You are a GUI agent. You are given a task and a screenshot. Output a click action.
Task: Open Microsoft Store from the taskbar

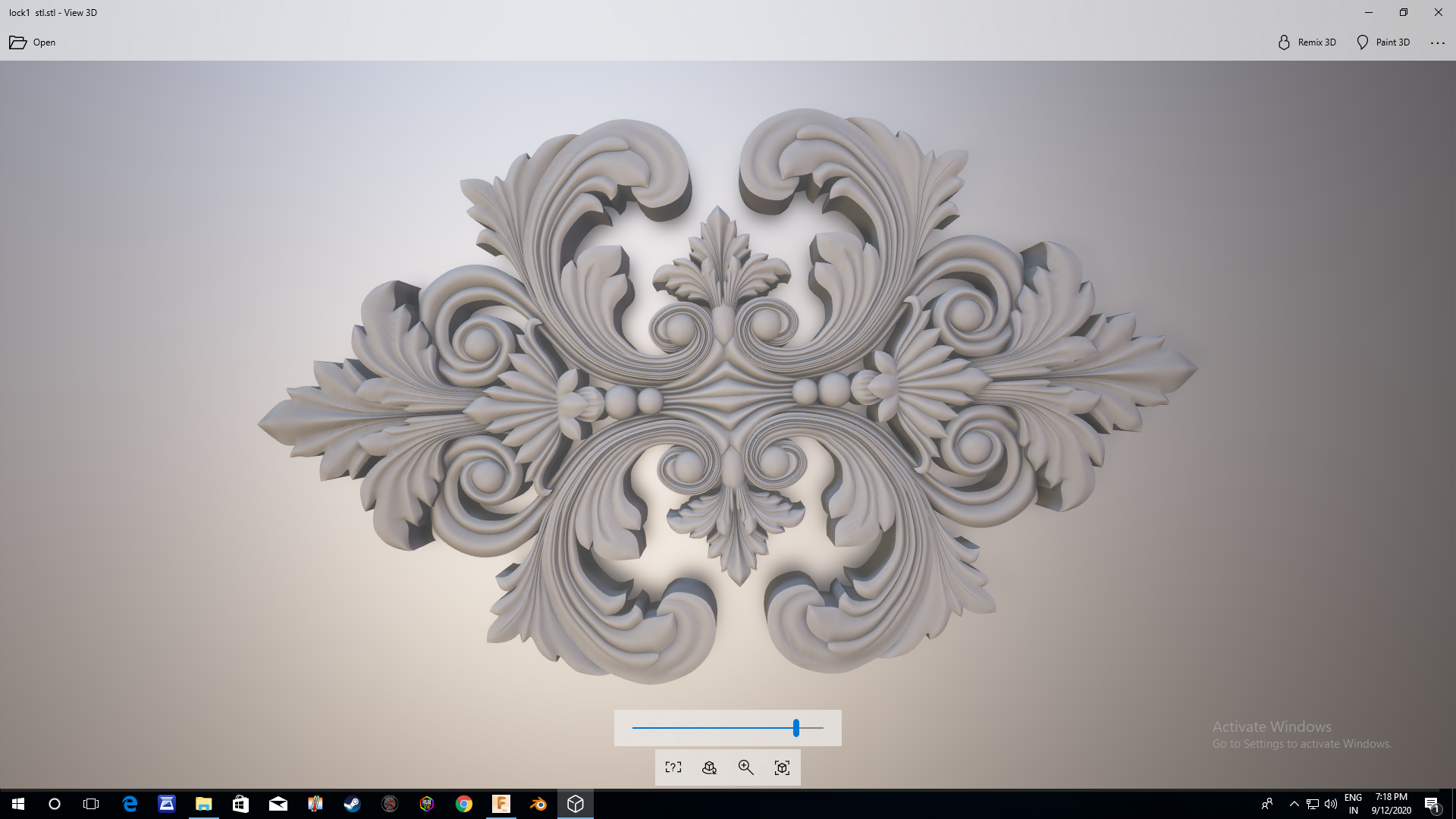pos(241,804)
